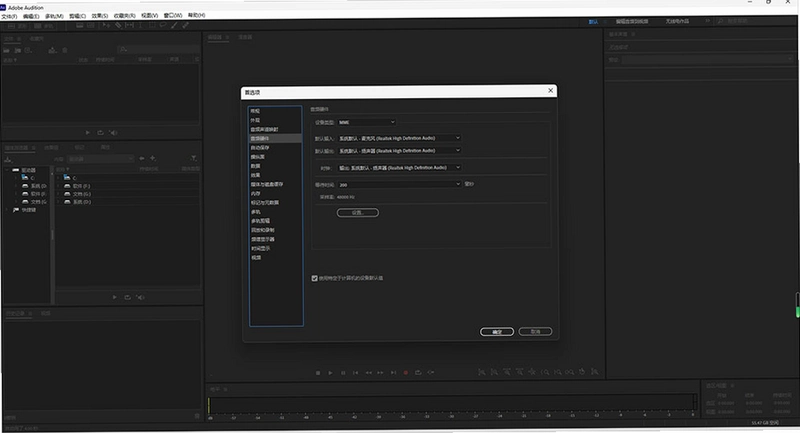Open the 编辑(E) menu
This screenshot has height=433, width=800.
[31, 16]
